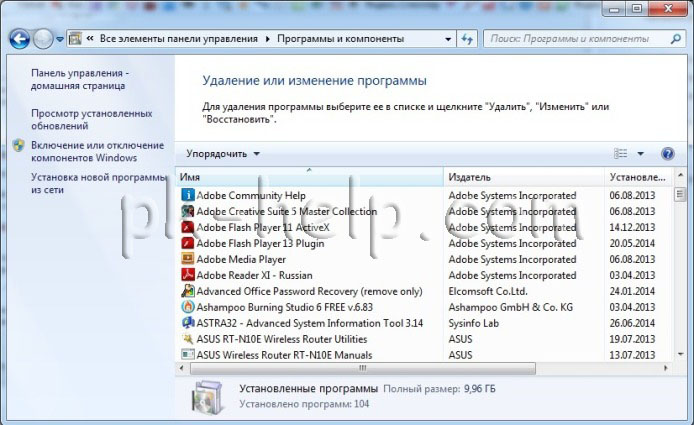The height and width of the screenshot is (425, 694).
Task: Select the Adobe Media Player icon
Action: coord(188,259)
